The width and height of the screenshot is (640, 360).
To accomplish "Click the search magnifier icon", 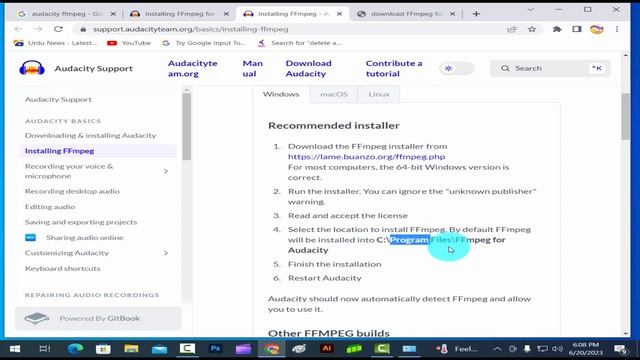I will pyautogui.click(x=505, y=68).
